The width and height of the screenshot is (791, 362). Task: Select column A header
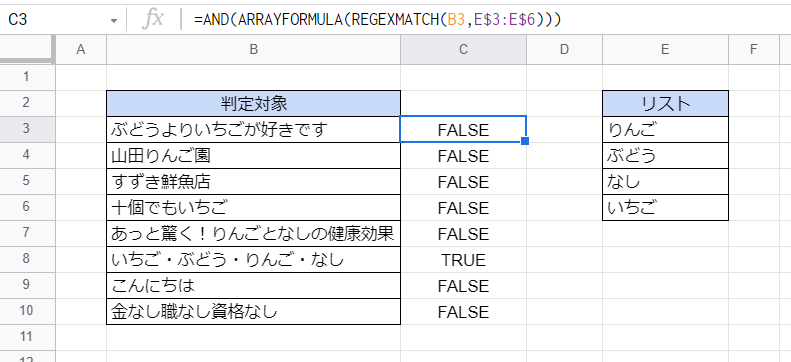point(81,49)
